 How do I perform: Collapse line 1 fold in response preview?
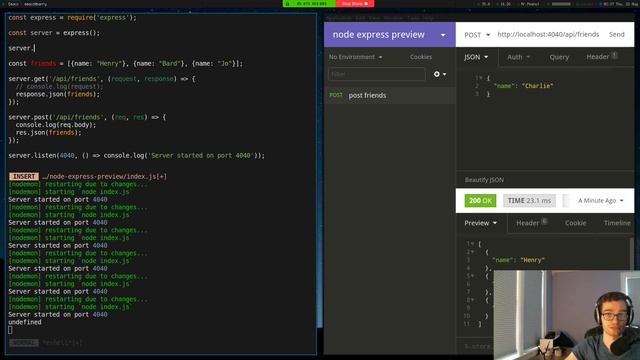[472, 244]
